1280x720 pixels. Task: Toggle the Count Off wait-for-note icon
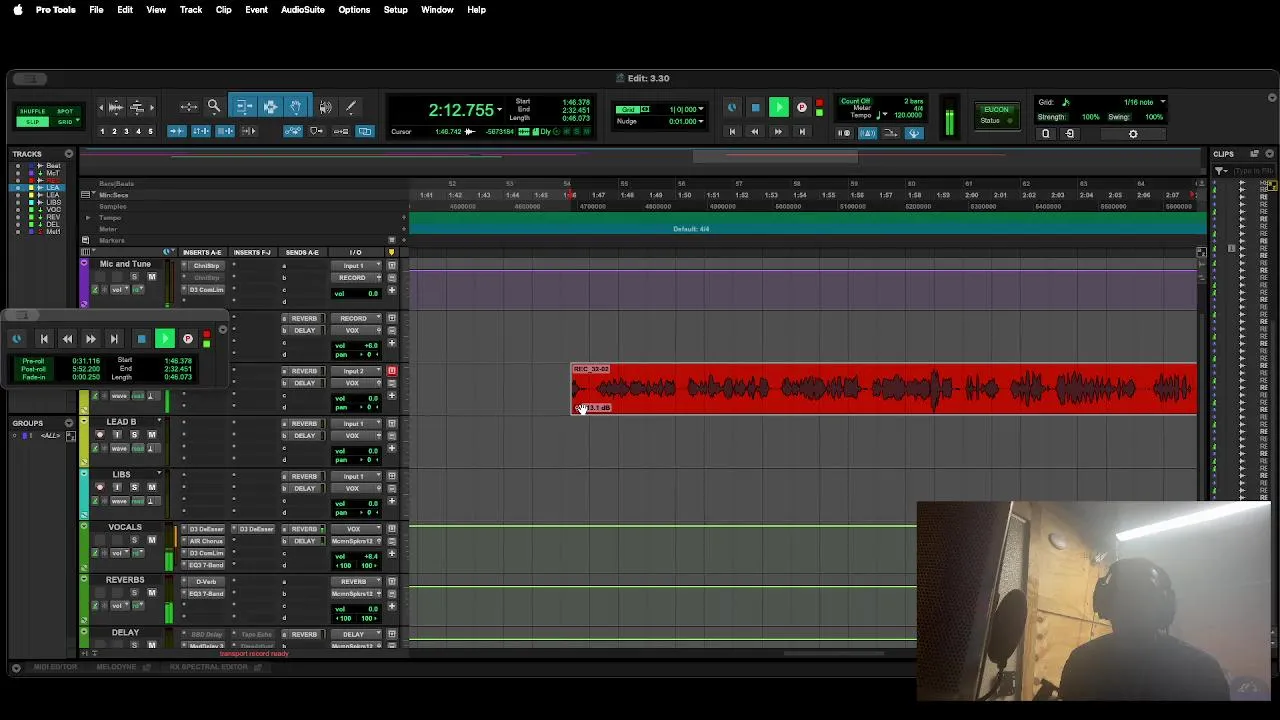[x=846, y=132]
